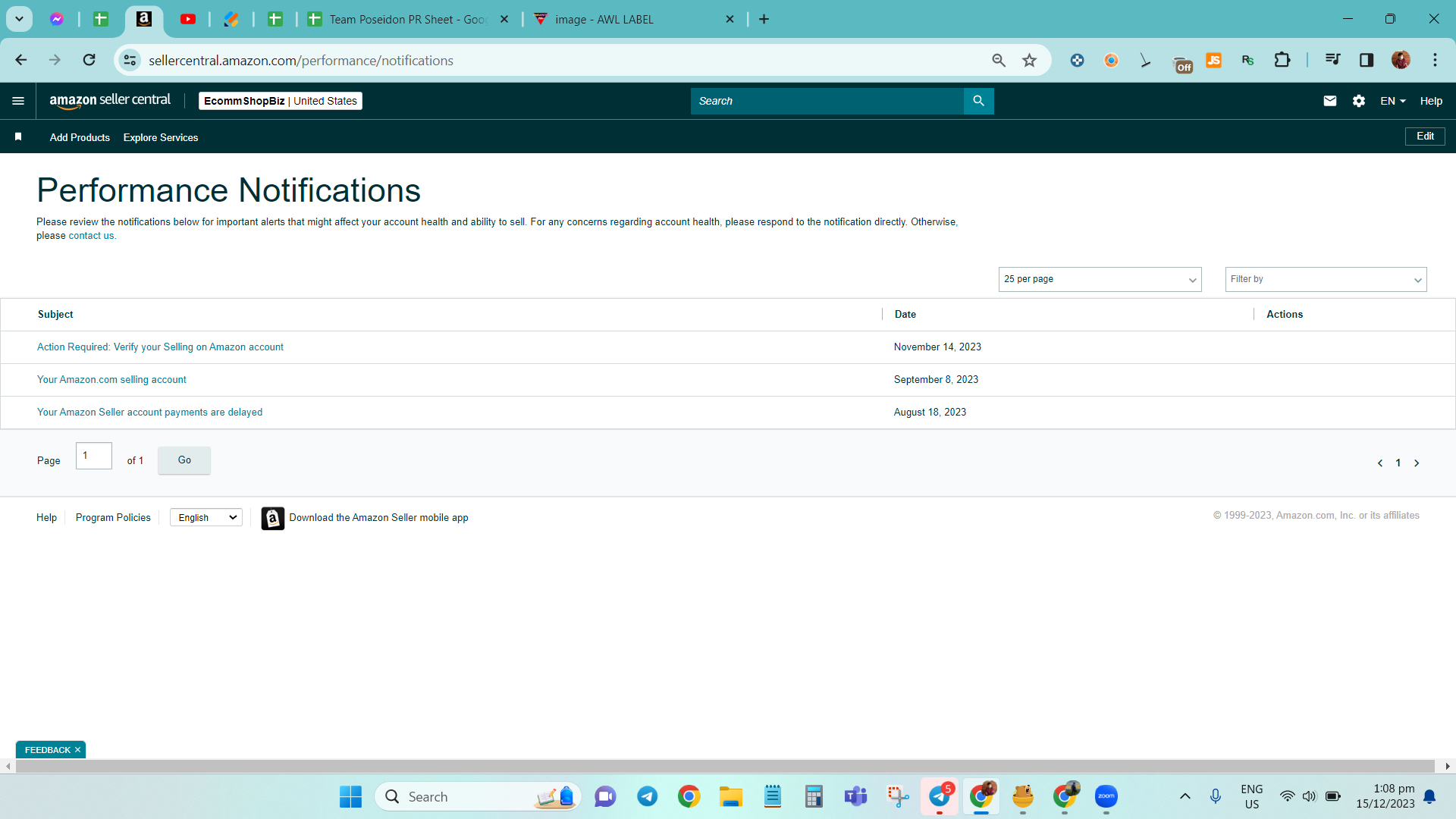
Task: Click the Chrome profile avatar
Action: point(1401,60)
